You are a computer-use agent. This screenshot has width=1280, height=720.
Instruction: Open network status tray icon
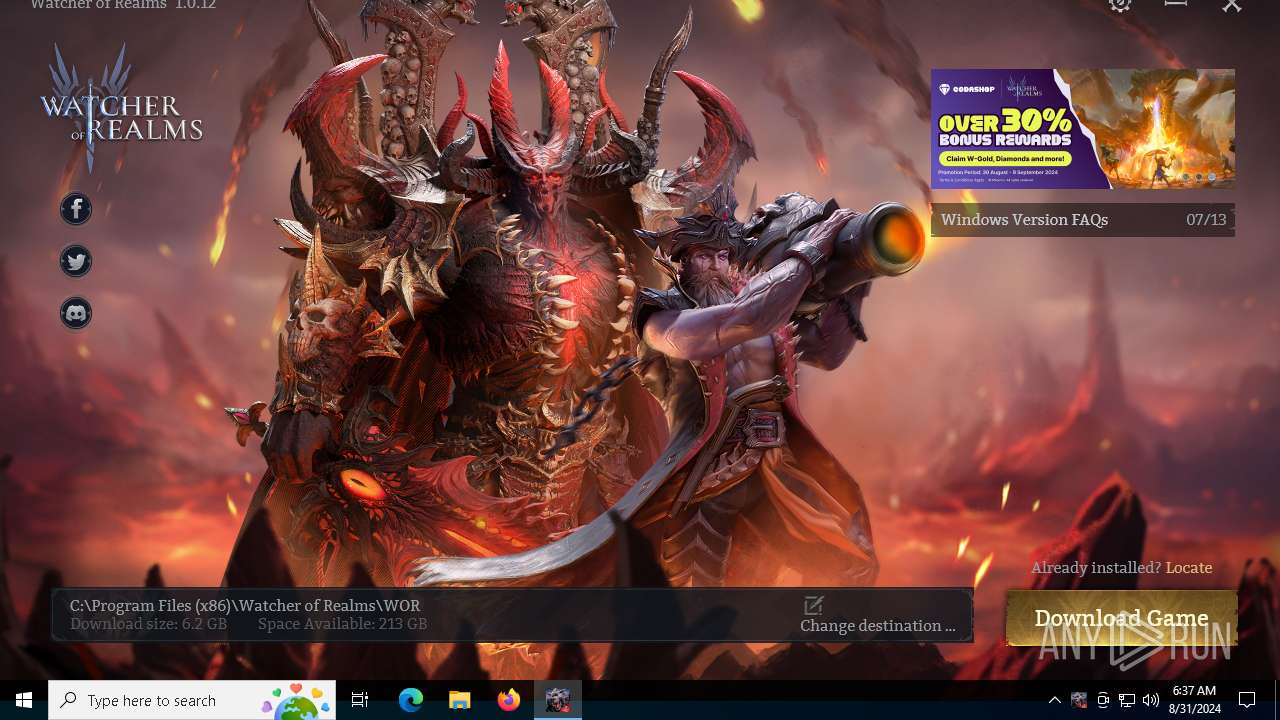point(1127,700)
